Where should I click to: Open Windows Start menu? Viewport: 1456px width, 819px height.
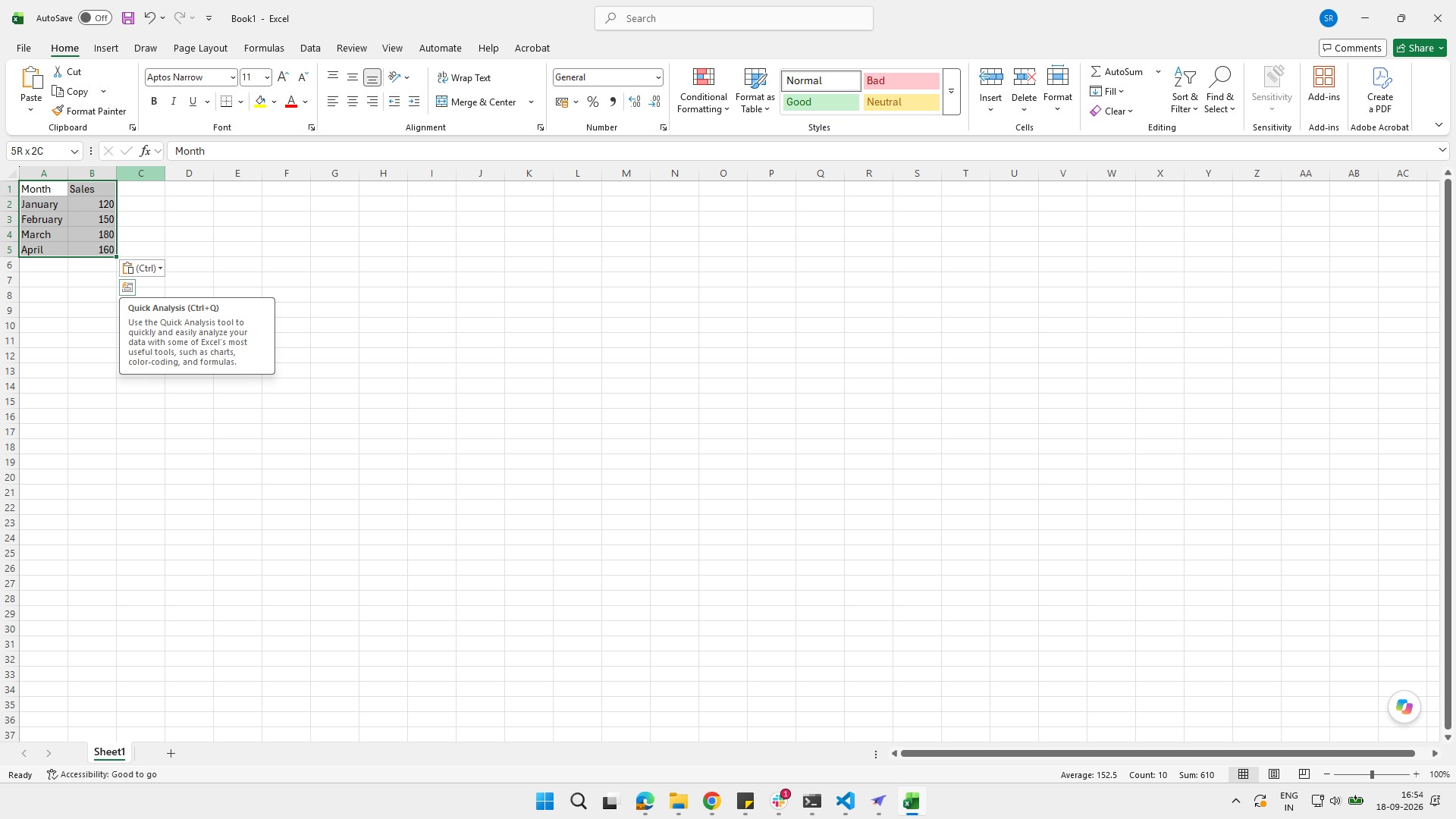pyautogui.click(x=544, y=802)
